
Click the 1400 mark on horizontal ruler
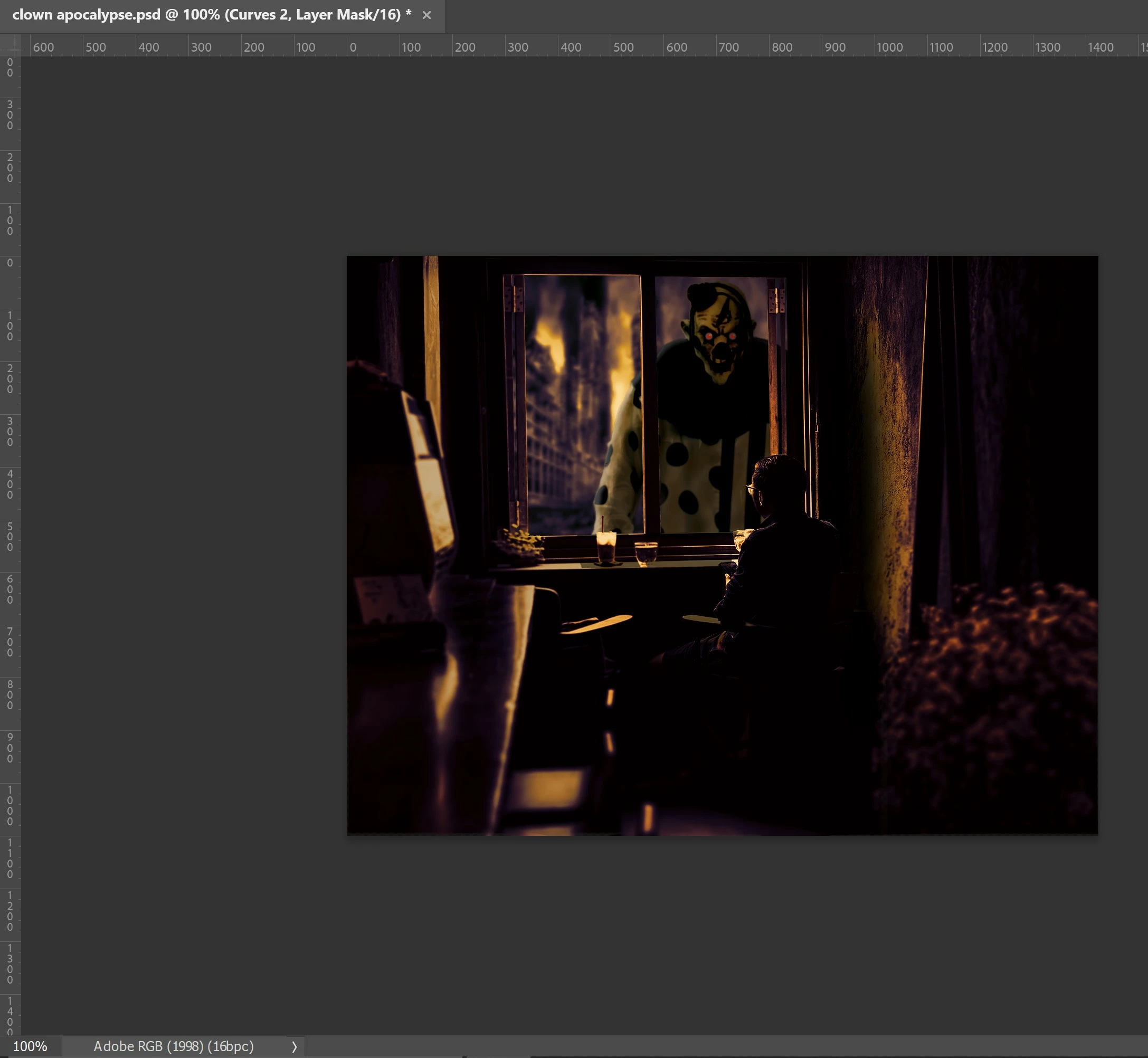click(1100, 47)
